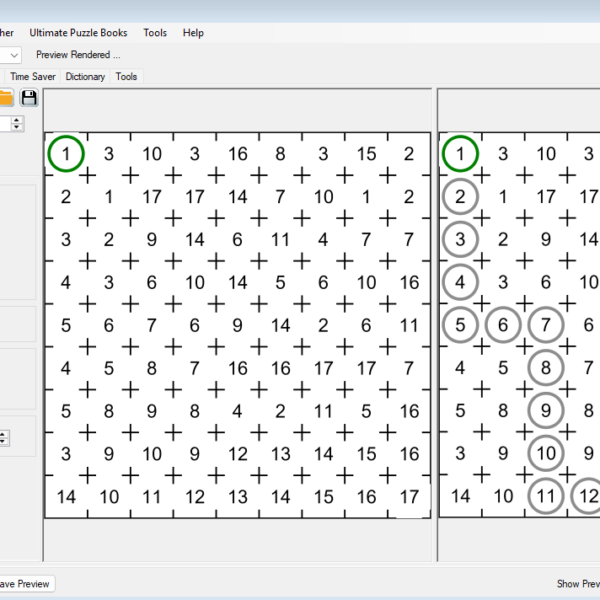This screenshot has width=600, height=600.
Task: Click the orange open folder icon
Action: (x=5, y=97)
